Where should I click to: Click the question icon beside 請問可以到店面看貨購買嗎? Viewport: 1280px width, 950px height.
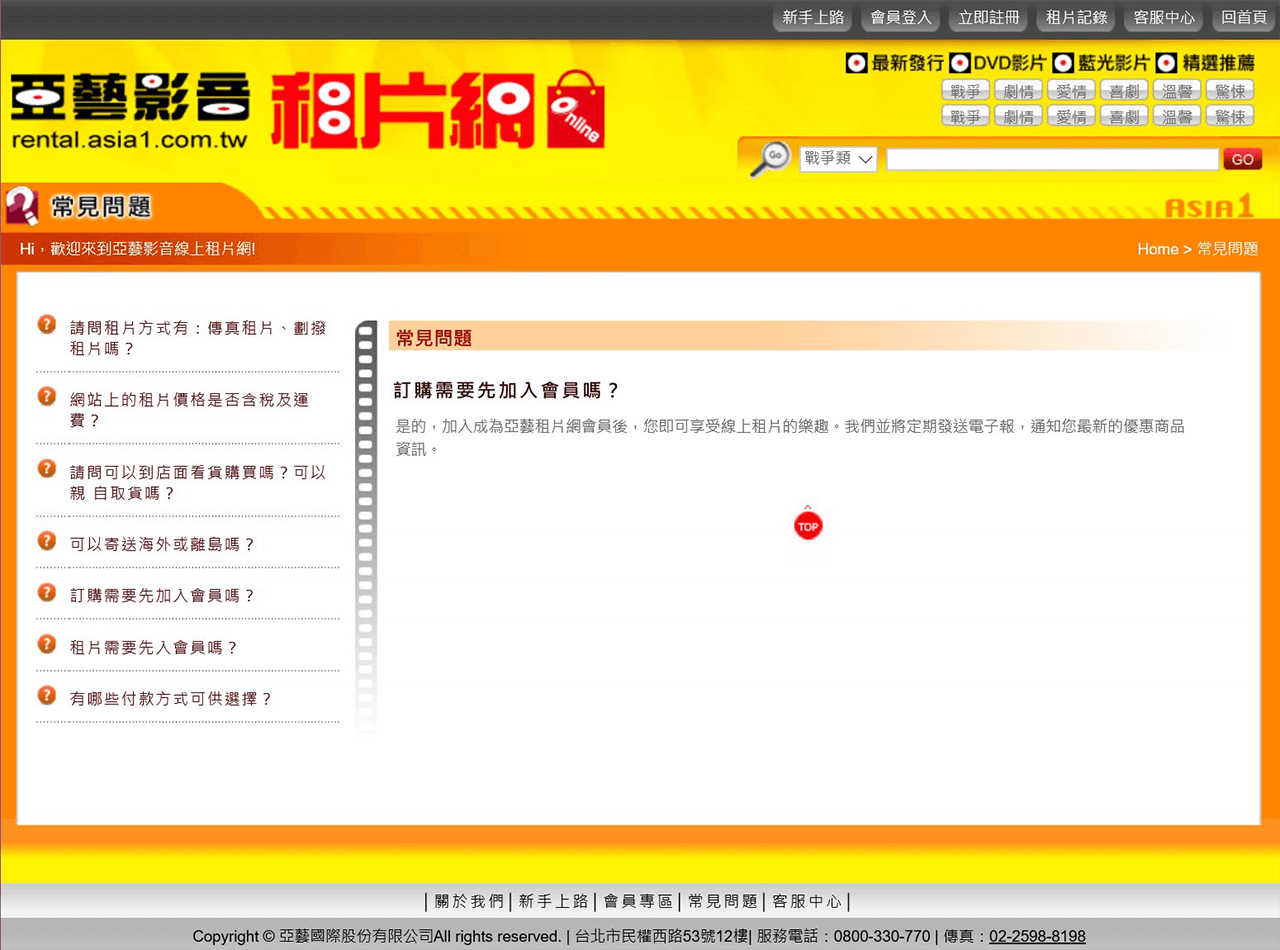click(47, 468)
